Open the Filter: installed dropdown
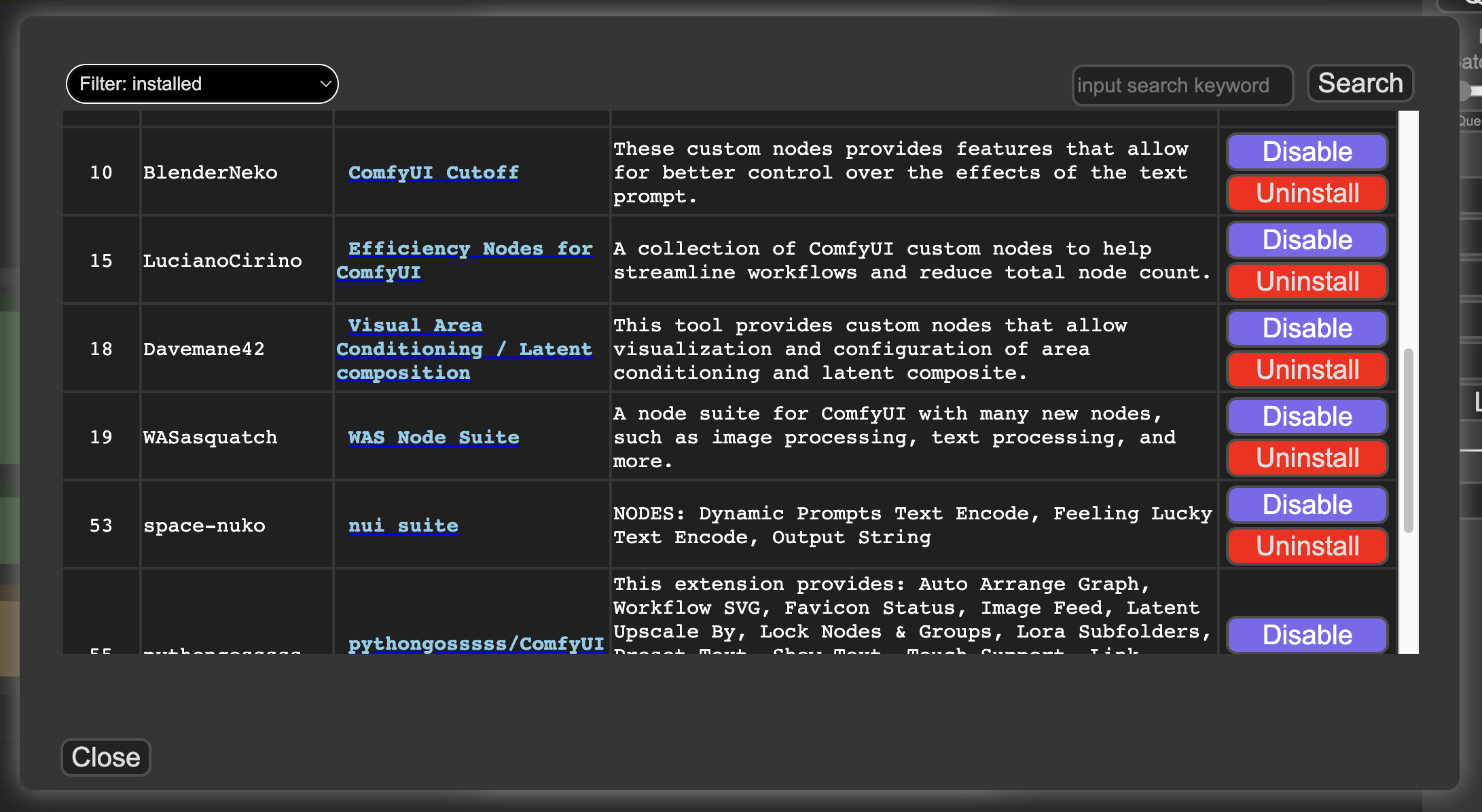 [x=202, y=84]
